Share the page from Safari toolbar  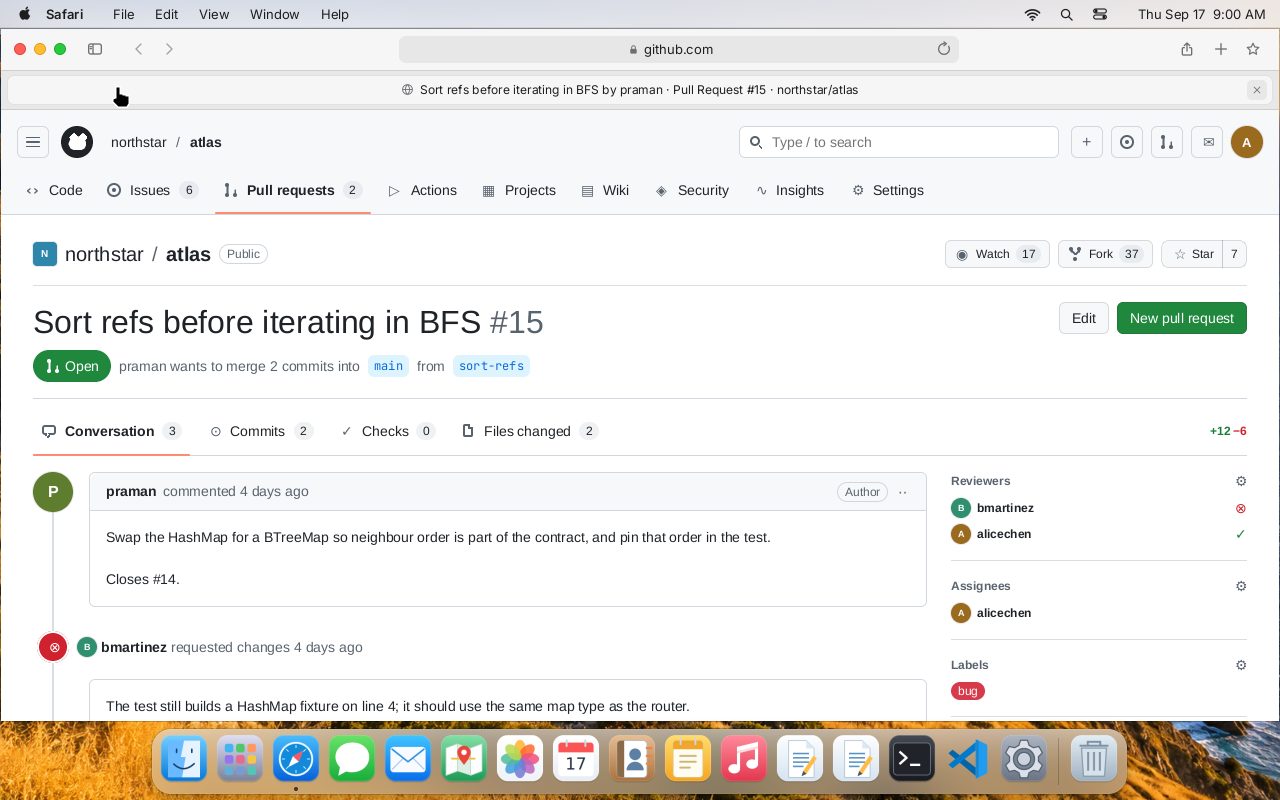click(x=1187, y=49)
